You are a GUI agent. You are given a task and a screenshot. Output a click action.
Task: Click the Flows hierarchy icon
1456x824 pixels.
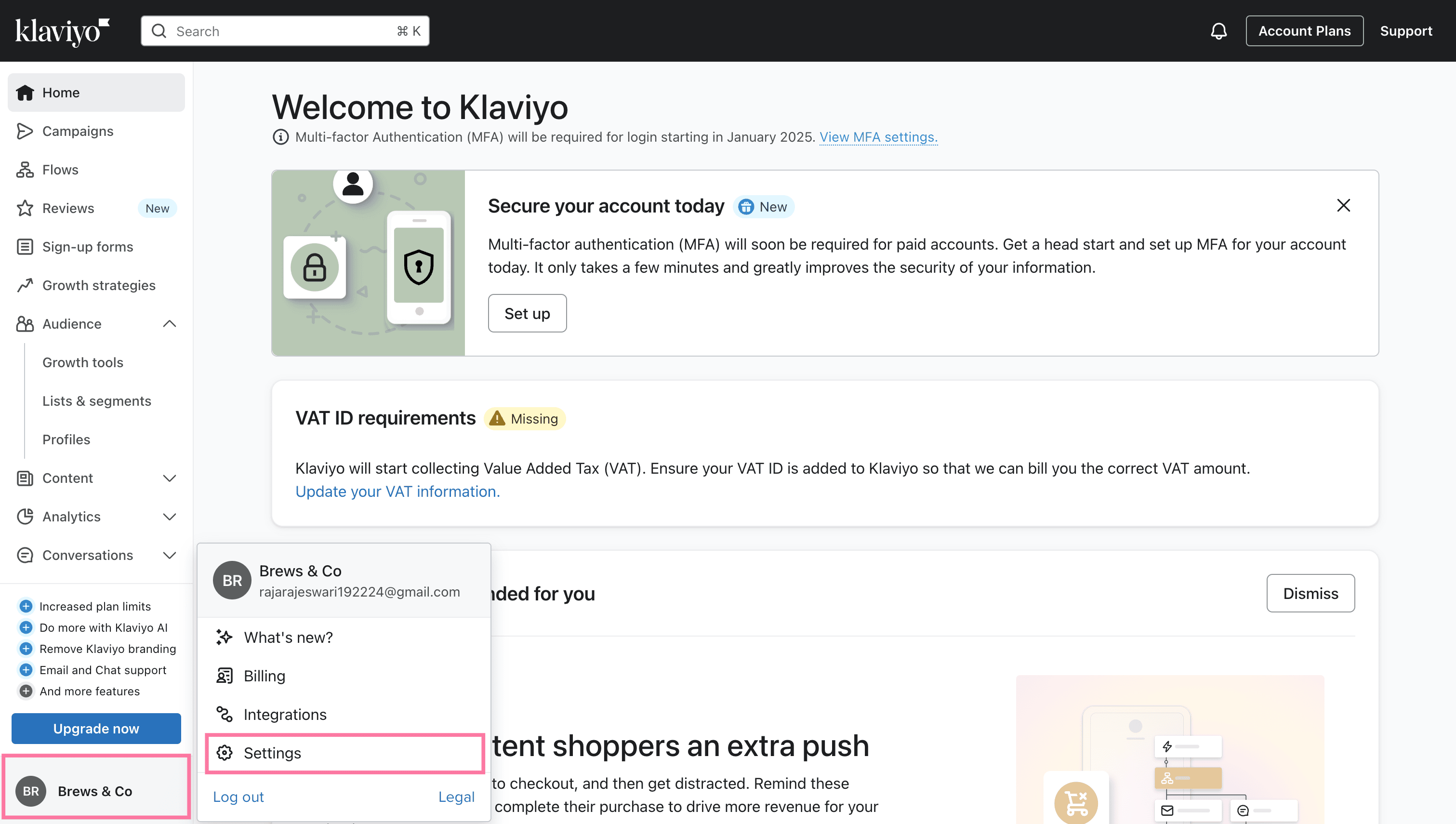tap(25, 169)
